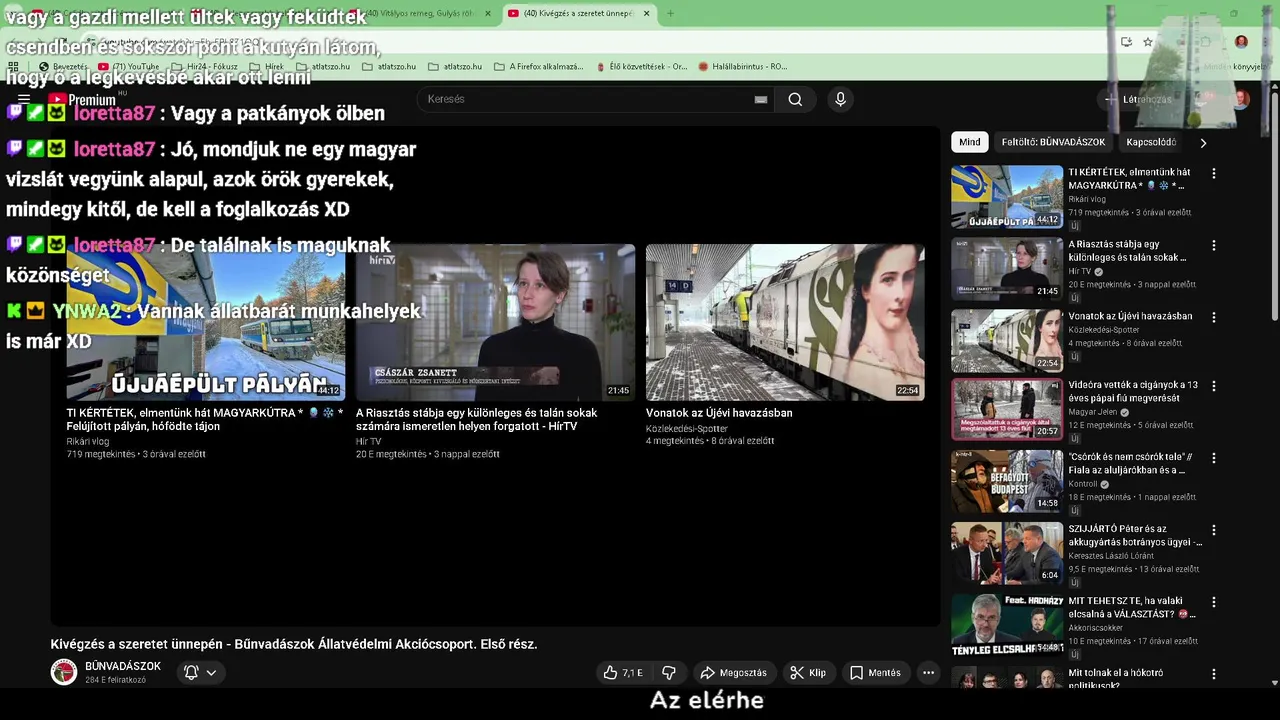The width and height of the screenshot is (1280, 720).
Task: Open Halállabirintus - RO bookmark
Action: tap(743, 66)
